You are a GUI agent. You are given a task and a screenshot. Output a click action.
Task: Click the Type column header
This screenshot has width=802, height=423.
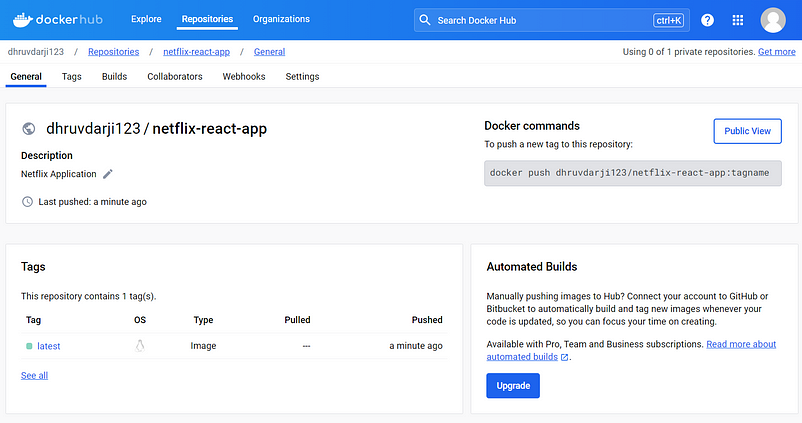[x=203, y=320]
